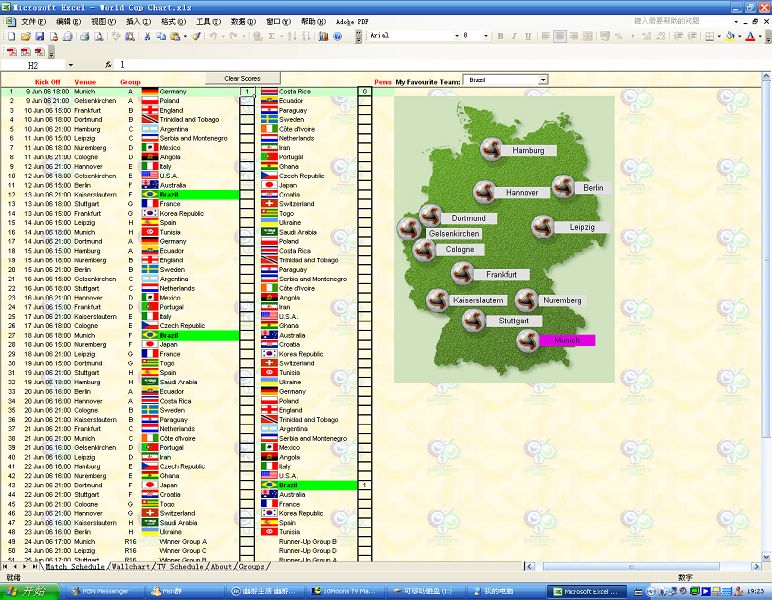Click the 开始 Start button
This screenshot has height=600, width=772.
coord(30,591)
